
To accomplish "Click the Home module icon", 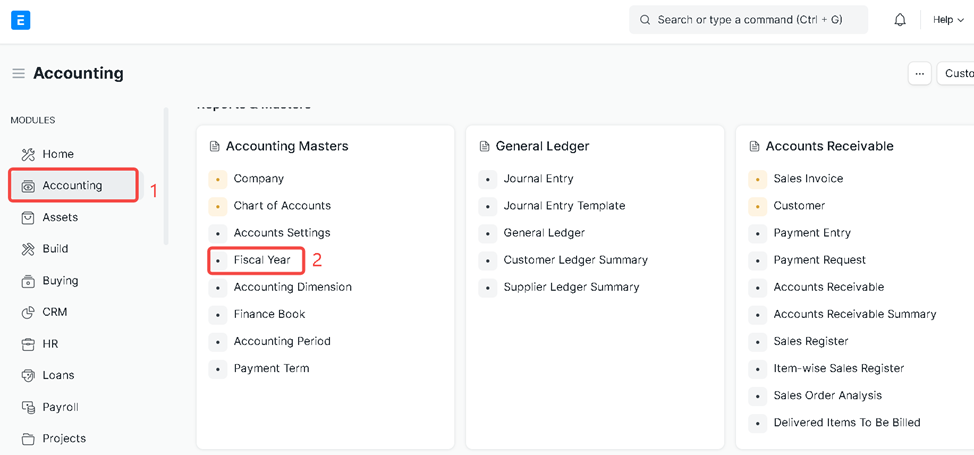I will tap(28, 154).
